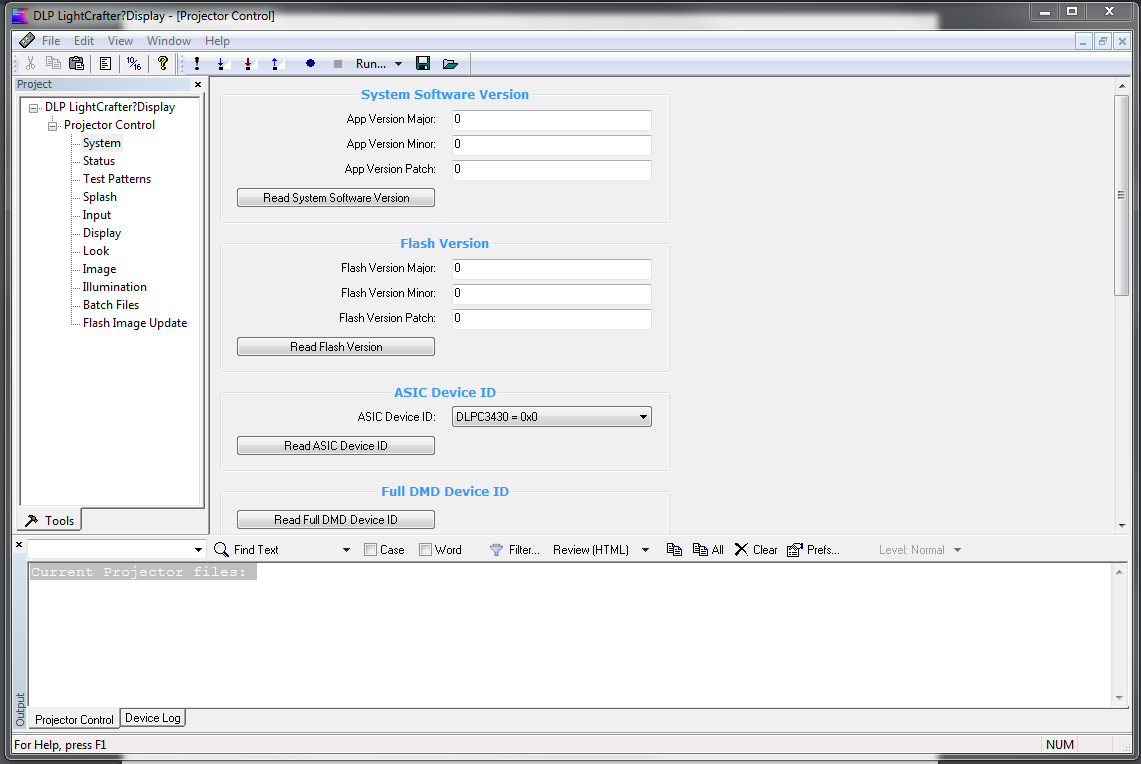The width and height of the screenshot is (1141, 764).
Task: Click the document page toolbar icon
Action: (x=106, y=64)
